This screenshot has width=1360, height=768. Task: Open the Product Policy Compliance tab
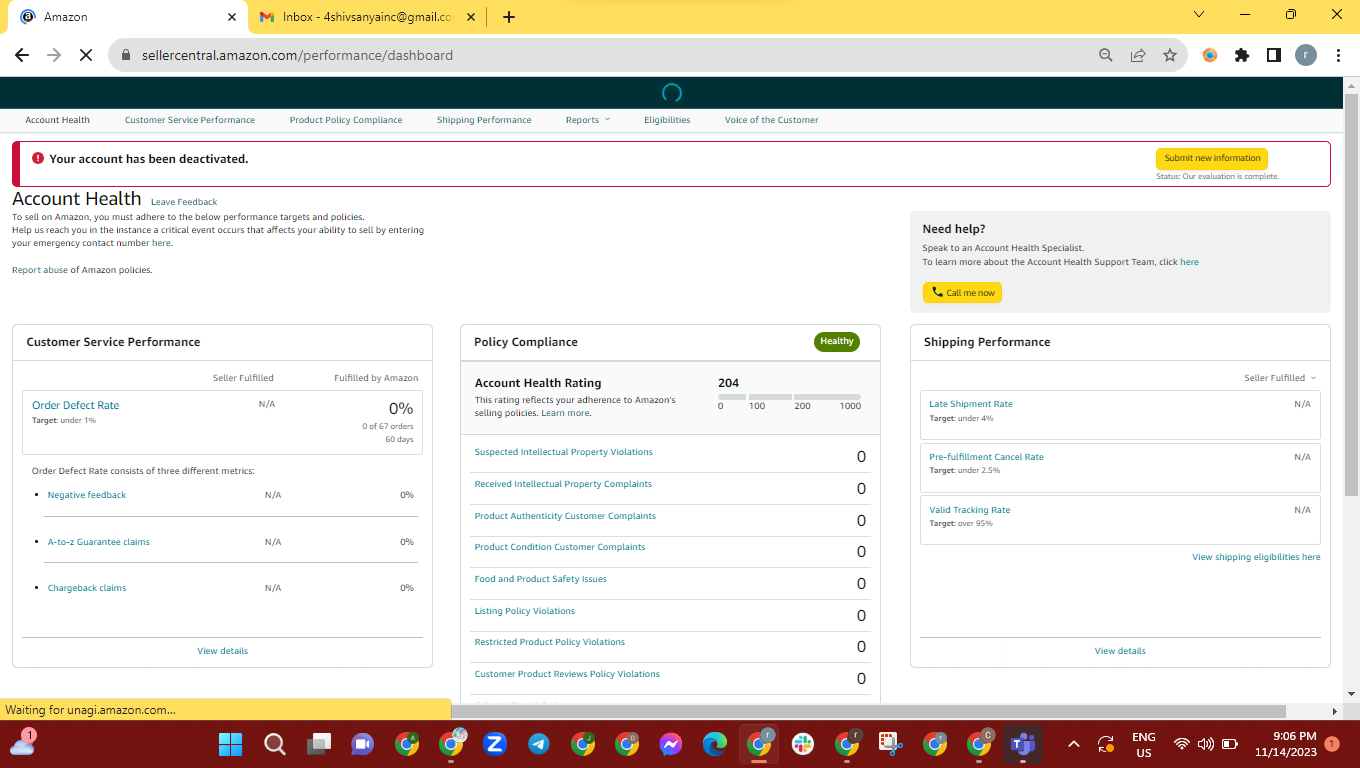(346, 120)
